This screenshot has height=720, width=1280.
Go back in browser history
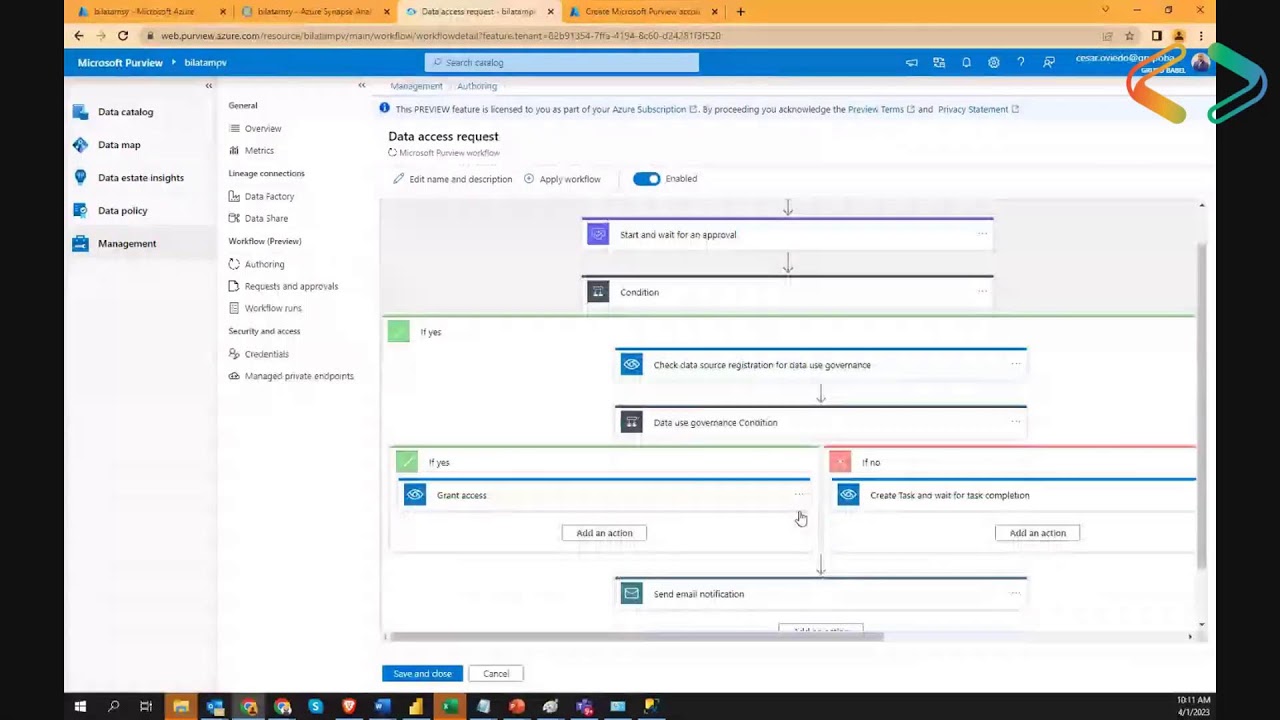pos(79,36)
